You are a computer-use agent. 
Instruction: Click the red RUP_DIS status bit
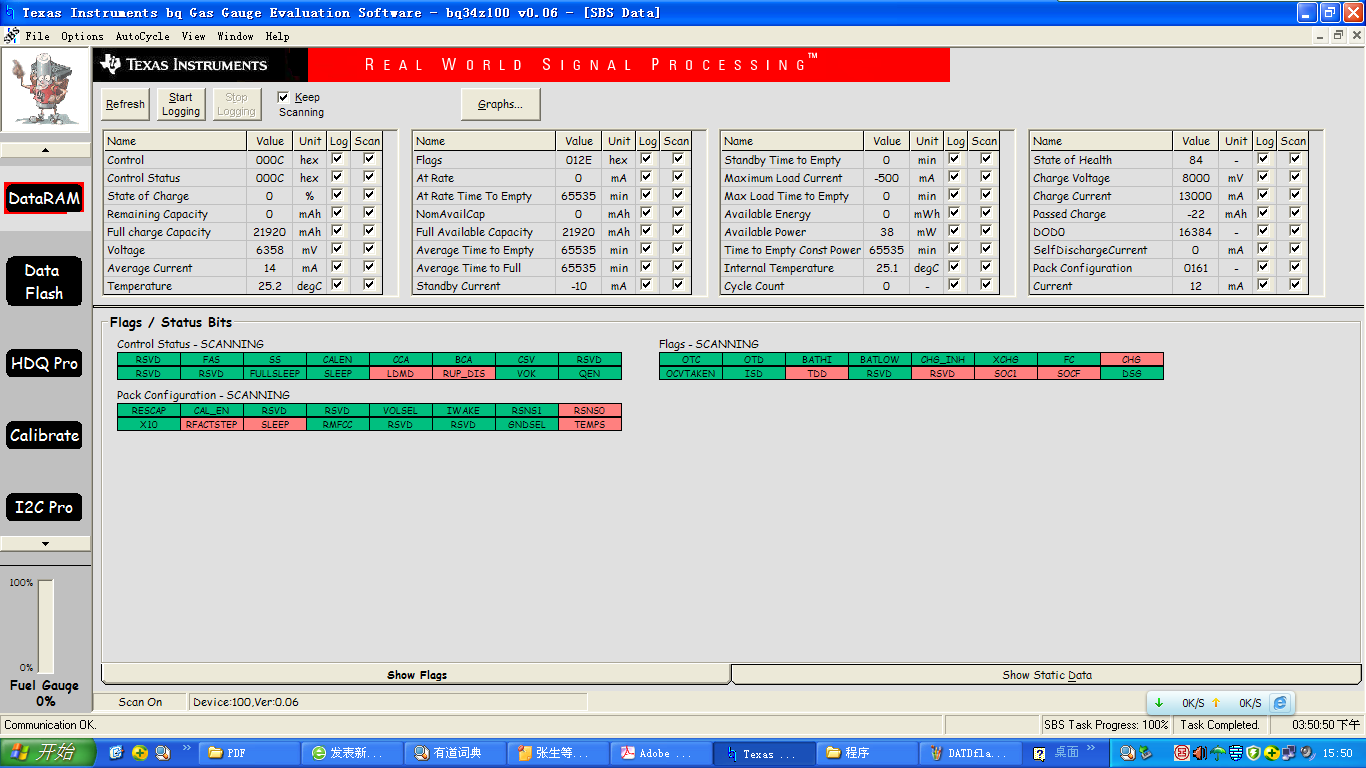[x=463, y=373]
